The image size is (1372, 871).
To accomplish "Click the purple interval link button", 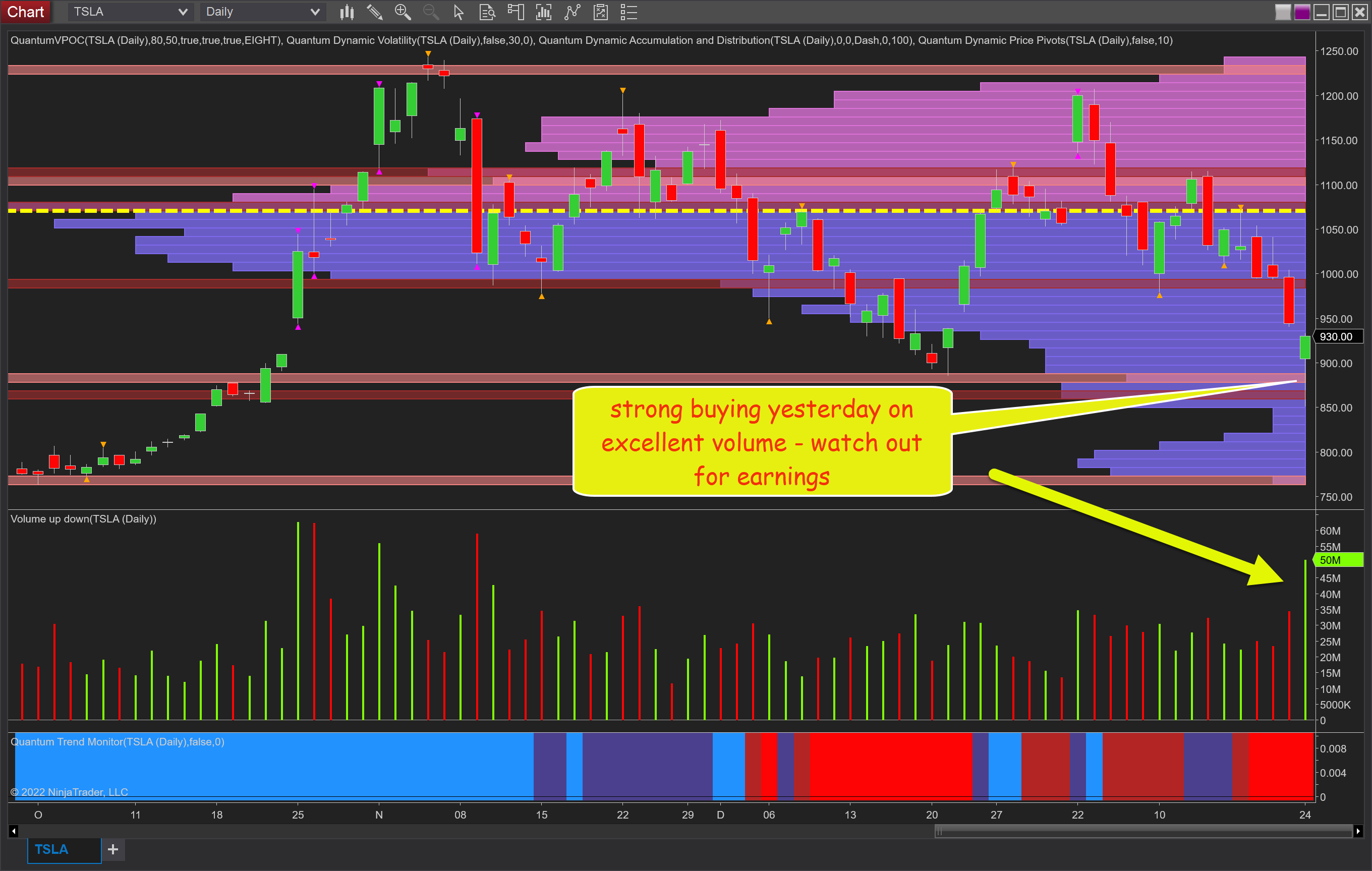I will tap(1302, 12).
